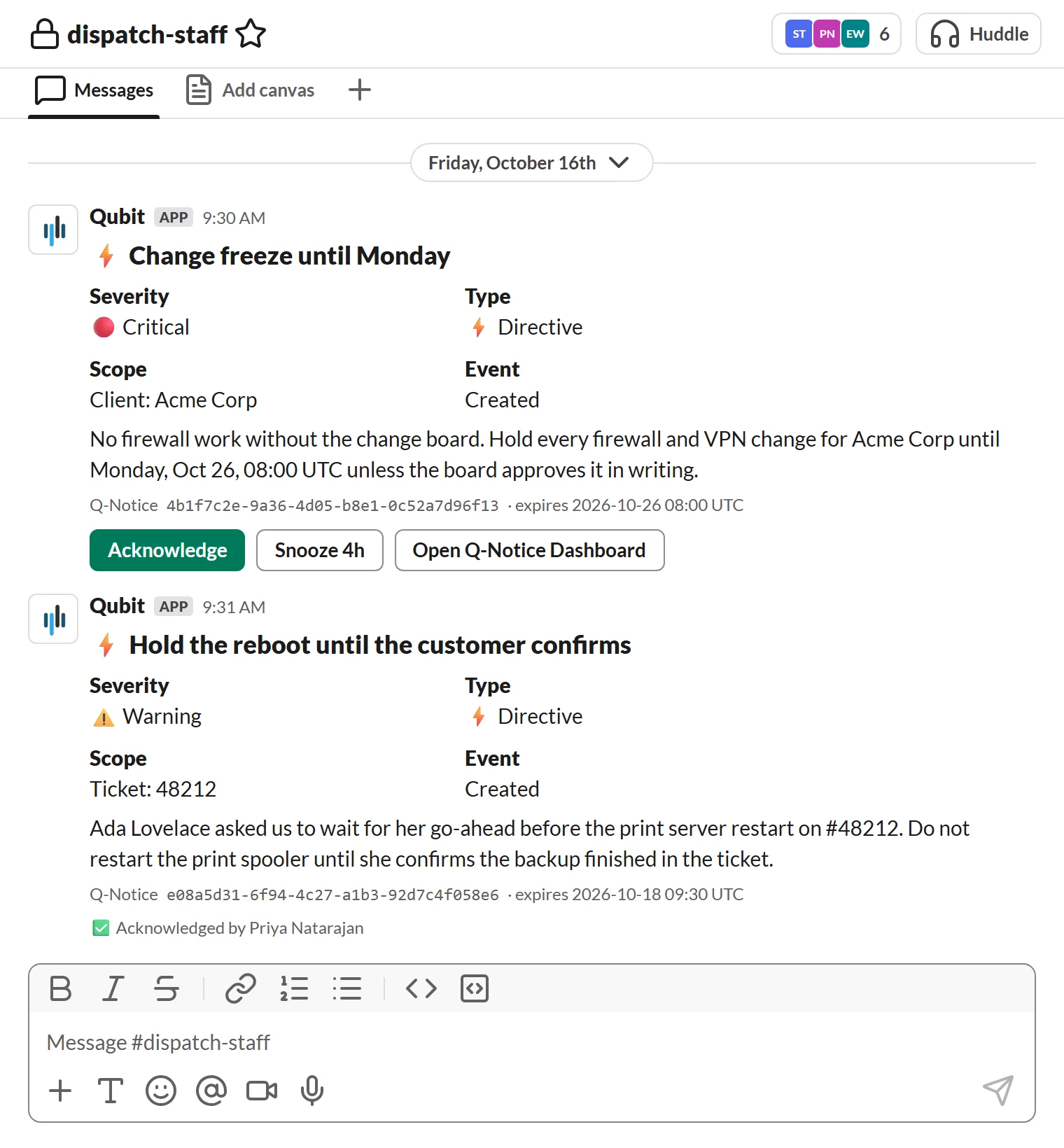Screen dimensions: 1064x1148
Task: Start a Huddle
Action: click(978, 34)
